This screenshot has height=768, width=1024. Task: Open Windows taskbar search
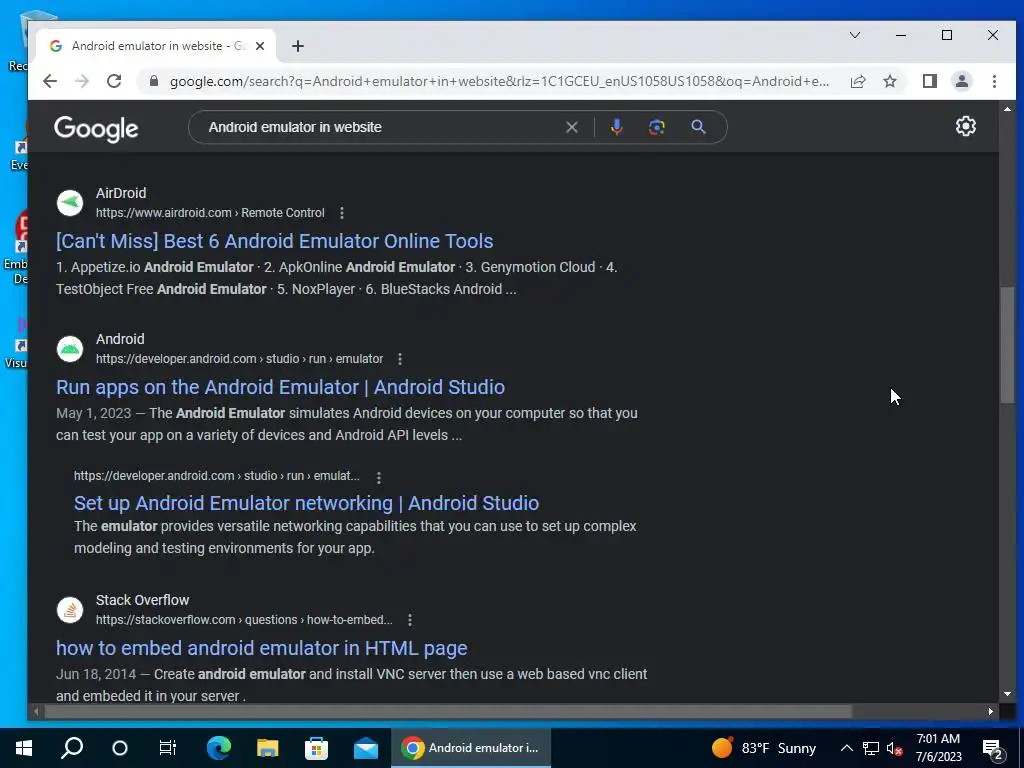(72, 748)
